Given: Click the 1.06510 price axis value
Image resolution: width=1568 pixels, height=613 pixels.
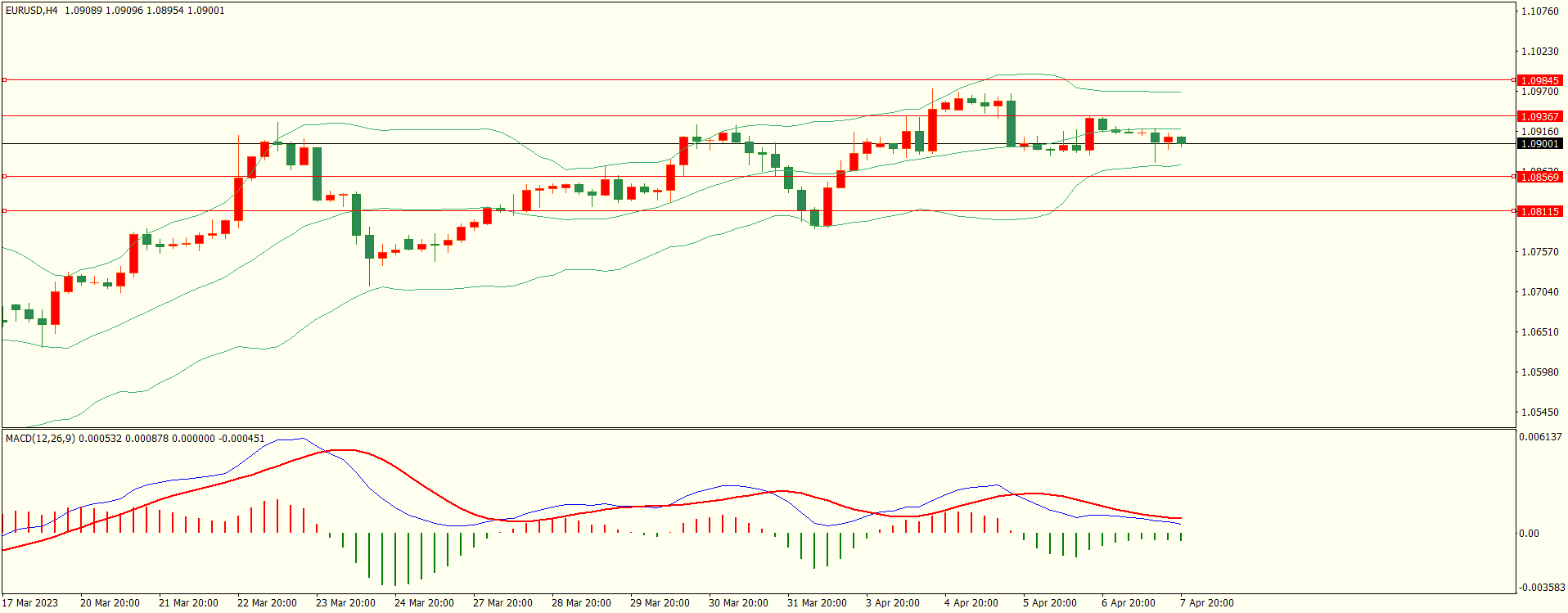Looking at the screenshot, I should [1539, 332].
